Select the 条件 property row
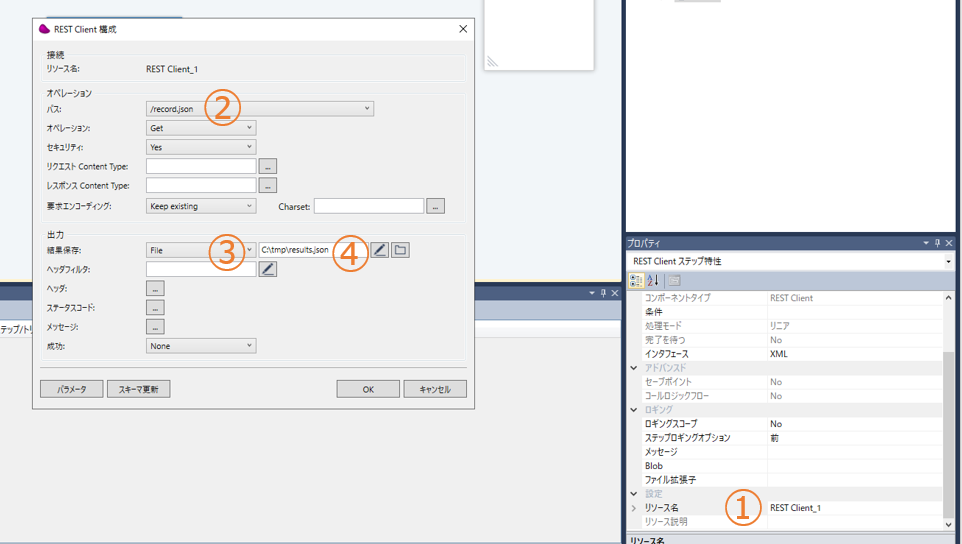Screen dimensions: 962x544 click(791, 312)
